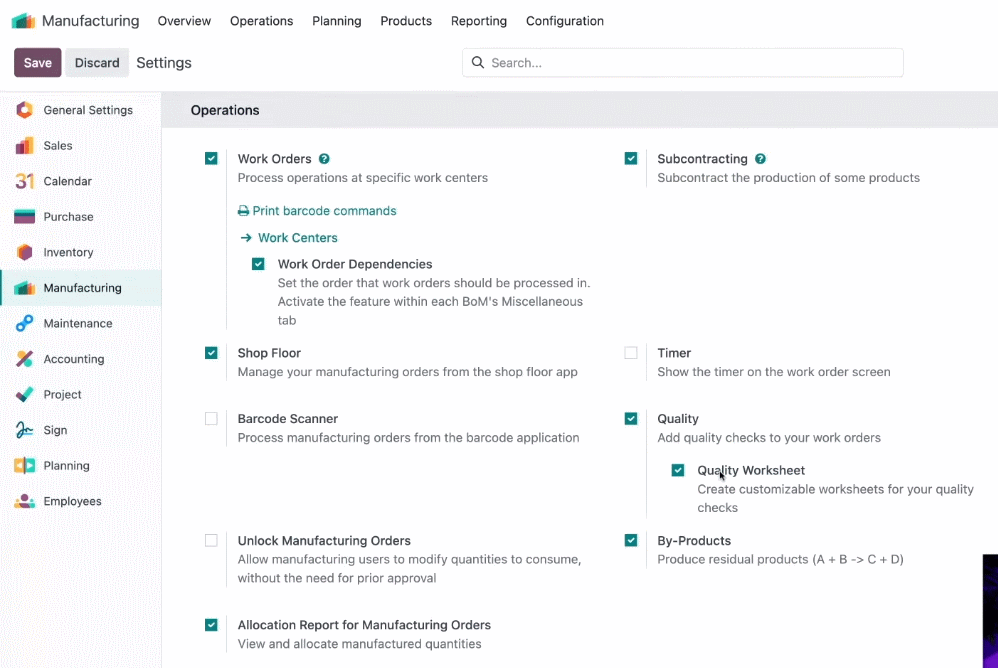Open the Operations menu

click(262, 21)
